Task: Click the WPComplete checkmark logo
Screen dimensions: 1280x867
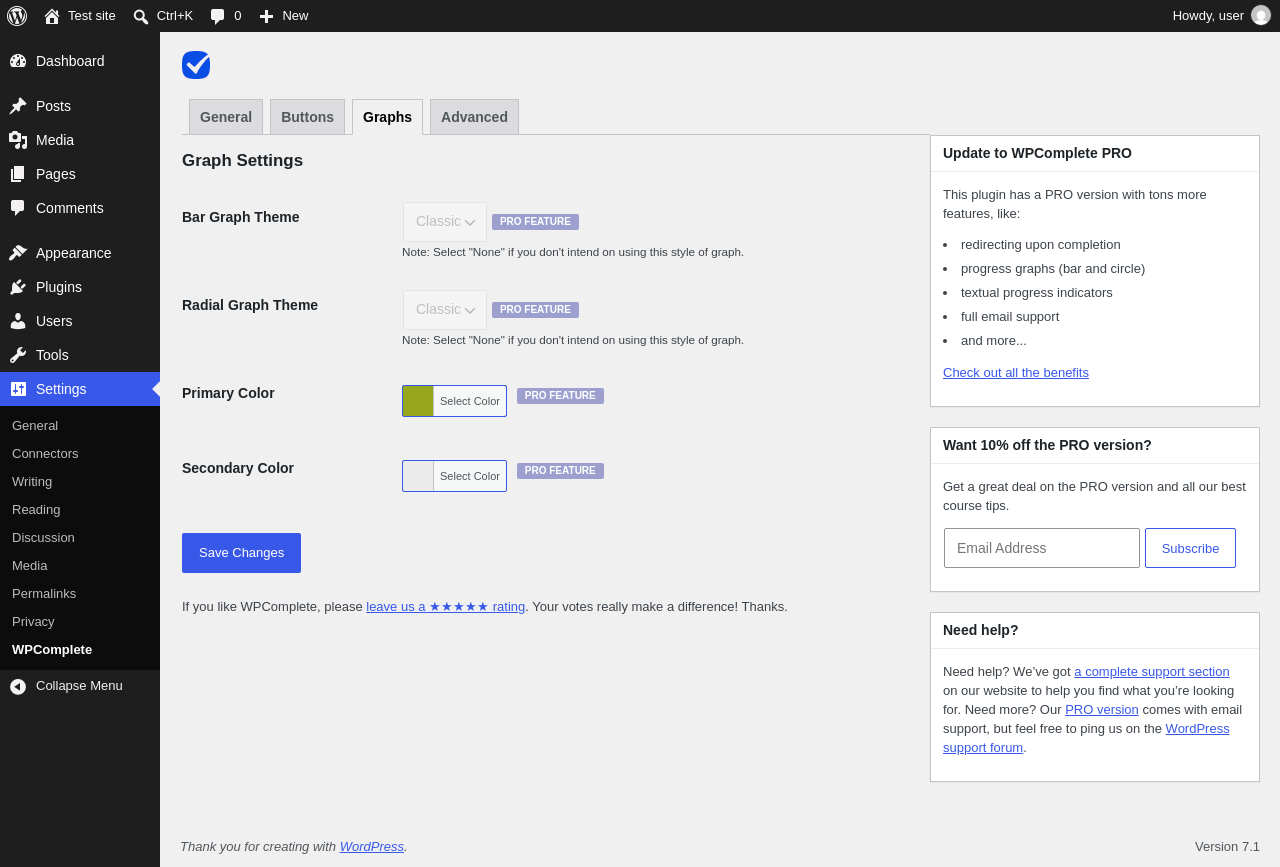Action: point(196,65)
